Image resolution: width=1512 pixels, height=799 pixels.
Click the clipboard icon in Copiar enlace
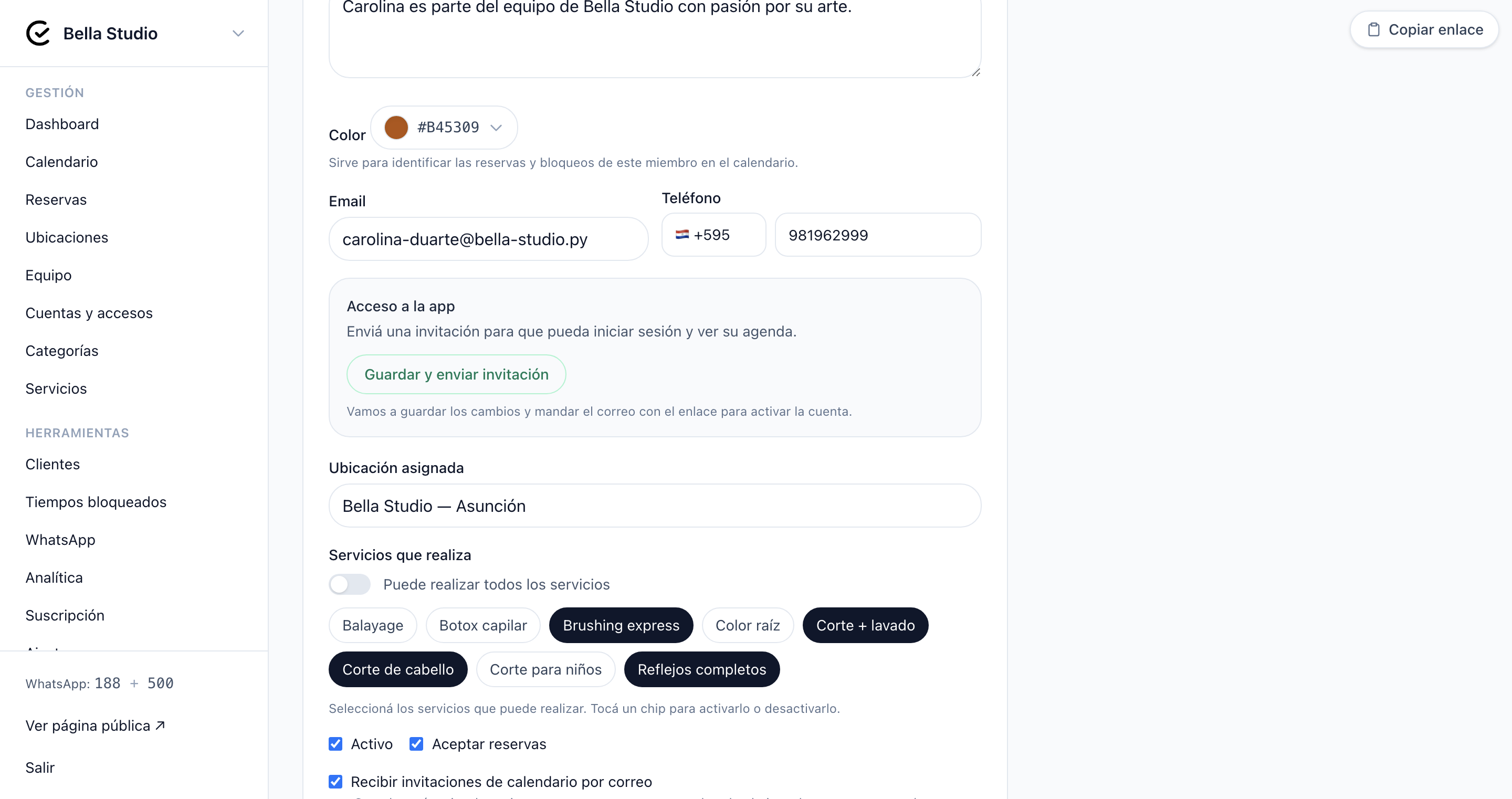tap(1373, 29)
